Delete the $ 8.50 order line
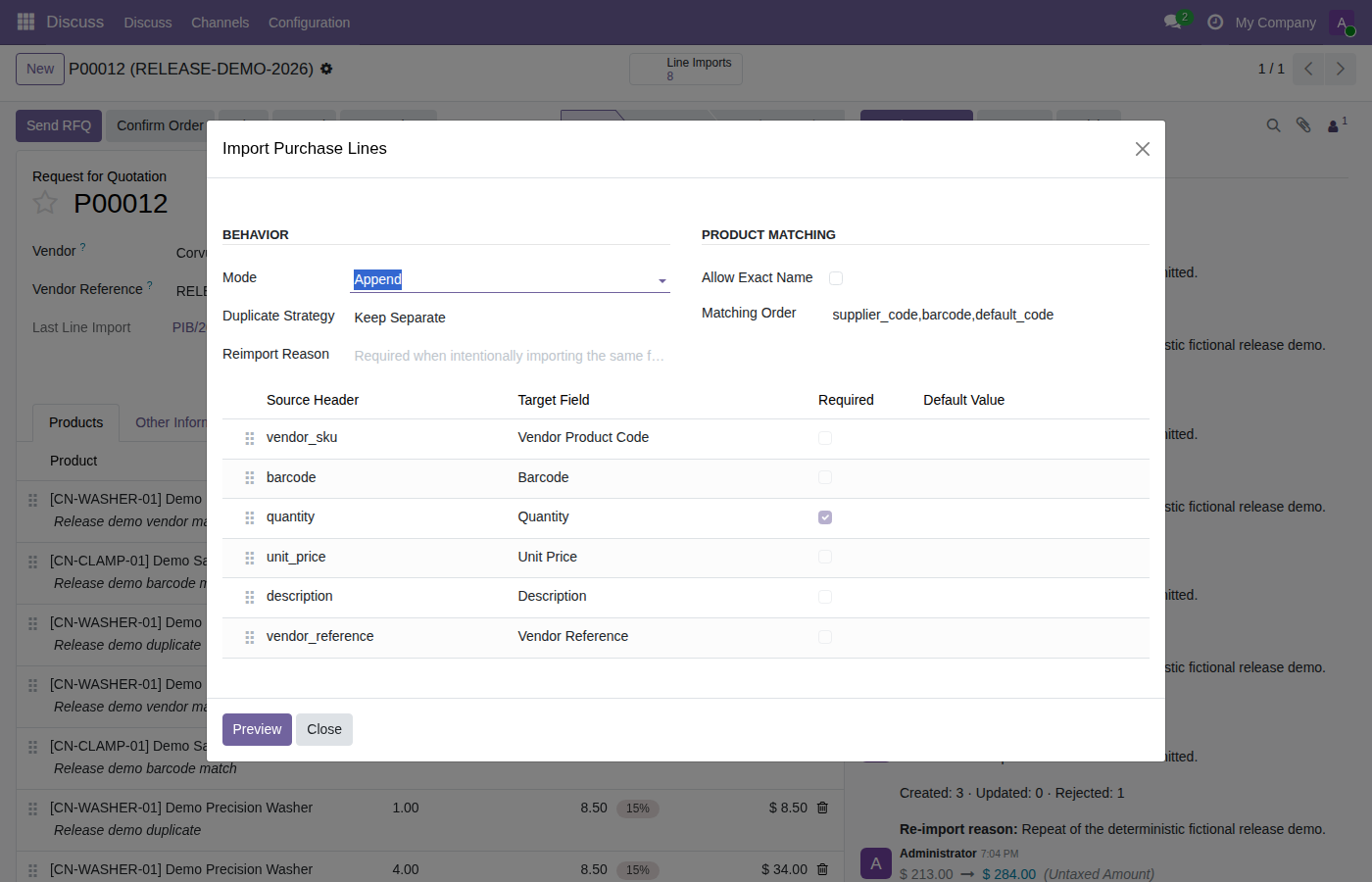The height and width of the screenshot is (882, 1372). point(822,808)
